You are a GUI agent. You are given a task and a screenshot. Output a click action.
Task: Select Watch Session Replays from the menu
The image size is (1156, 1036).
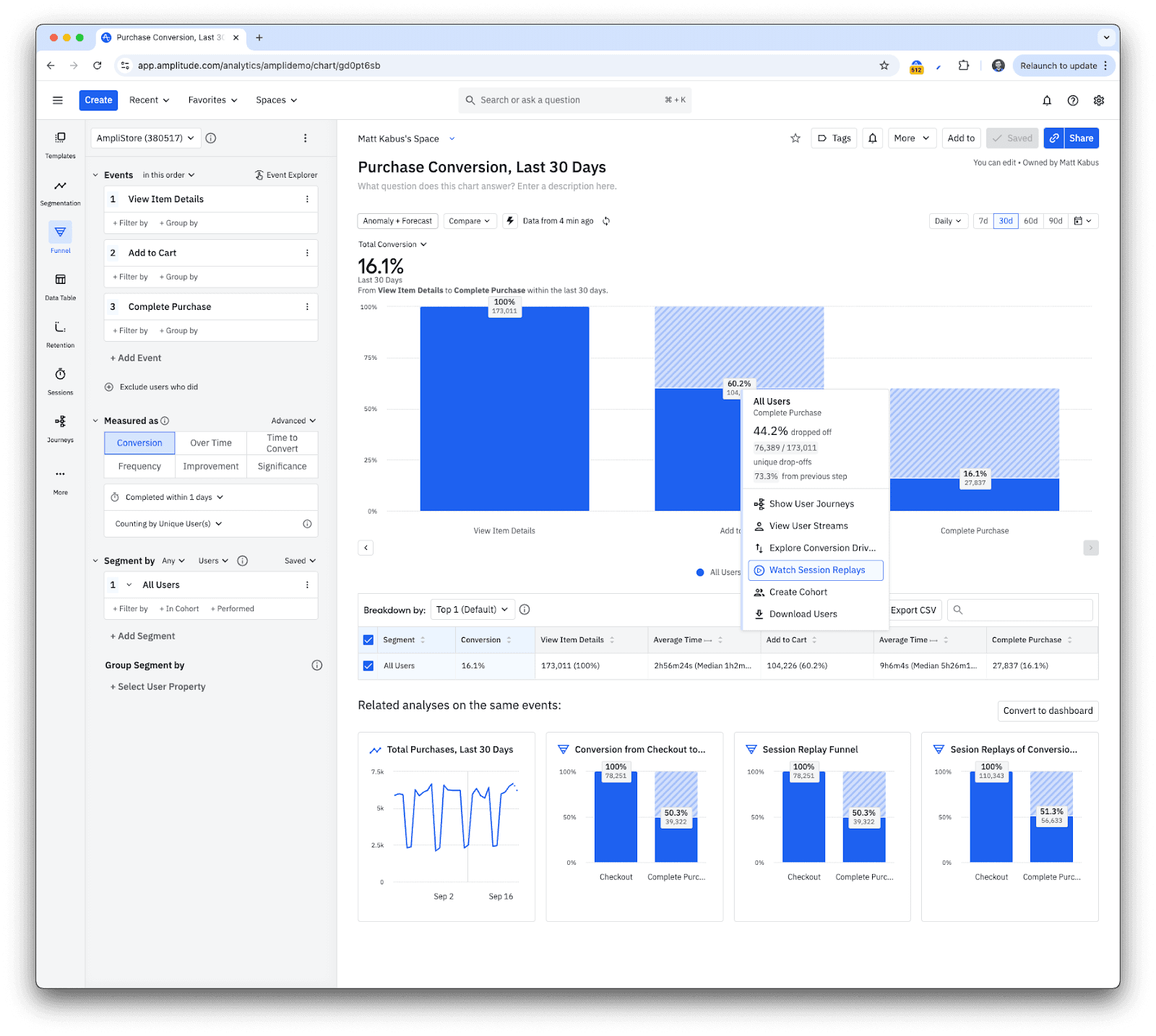[815, 570]
